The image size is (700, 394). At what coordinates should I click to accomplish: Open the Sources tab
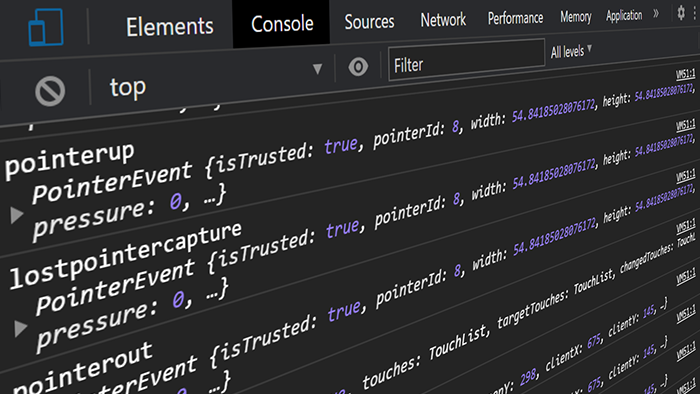click(369, 21)
